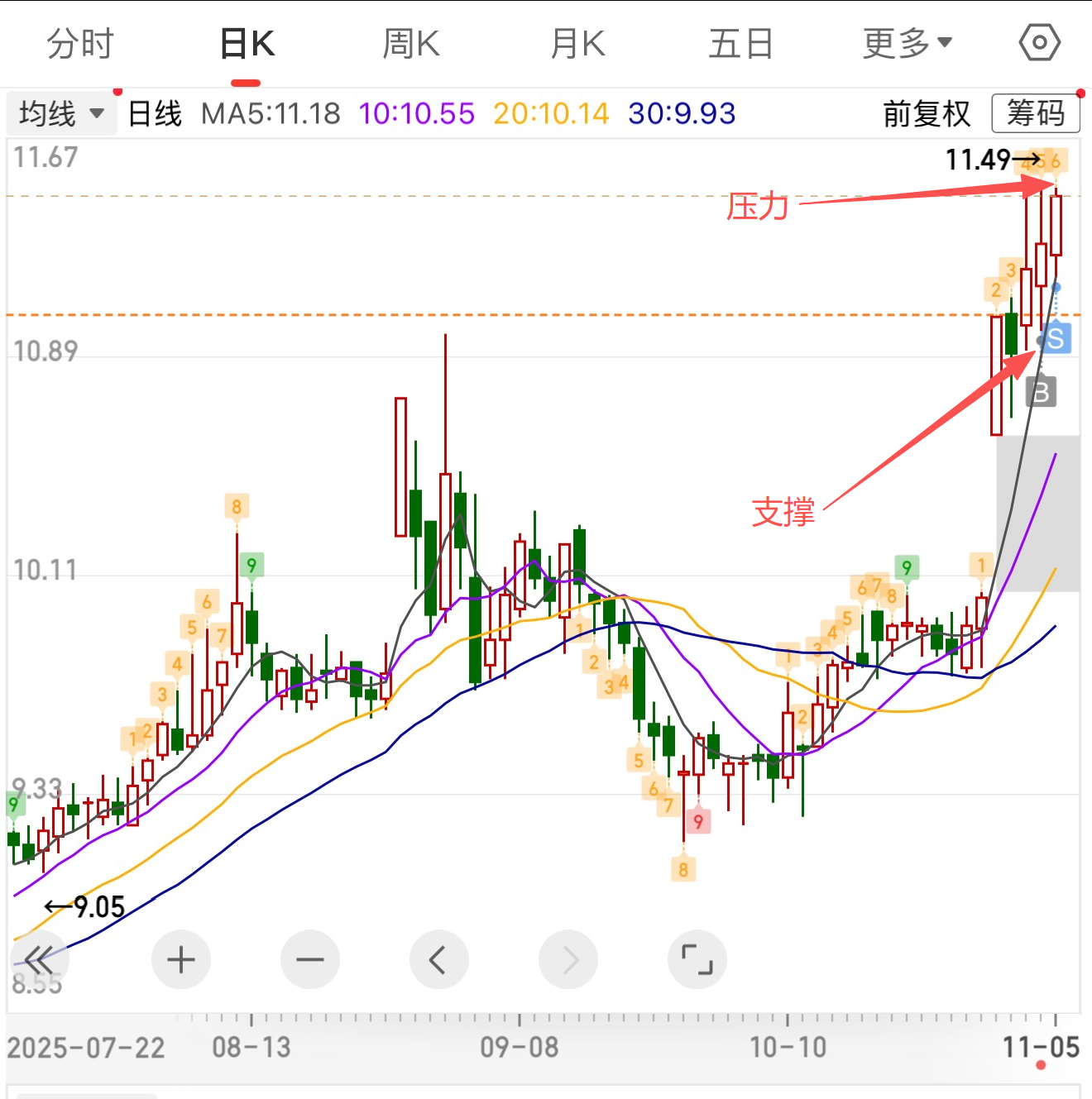Open chart settings hexagon icon

coord(1039,43)
